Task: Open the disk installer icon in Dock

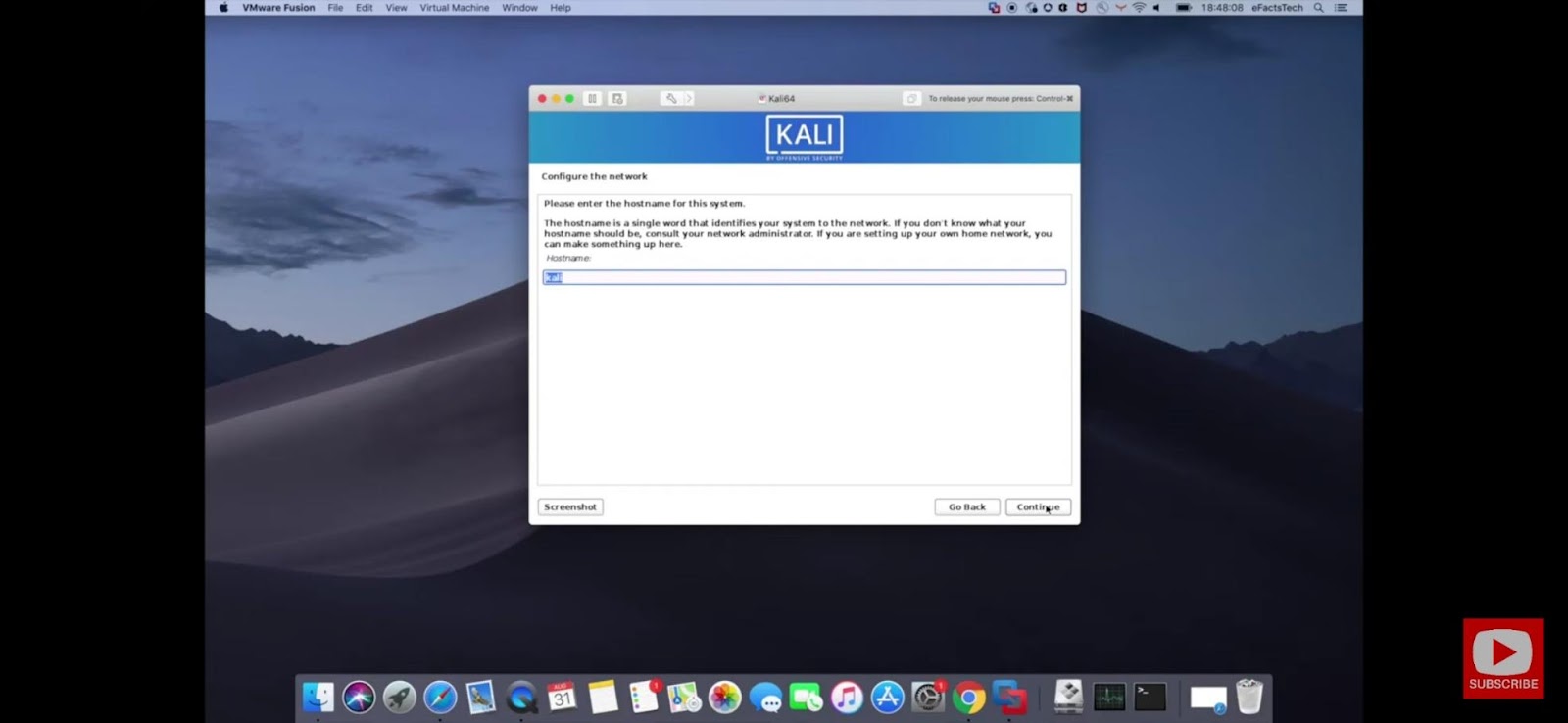Action: (x=1068, y=697)
